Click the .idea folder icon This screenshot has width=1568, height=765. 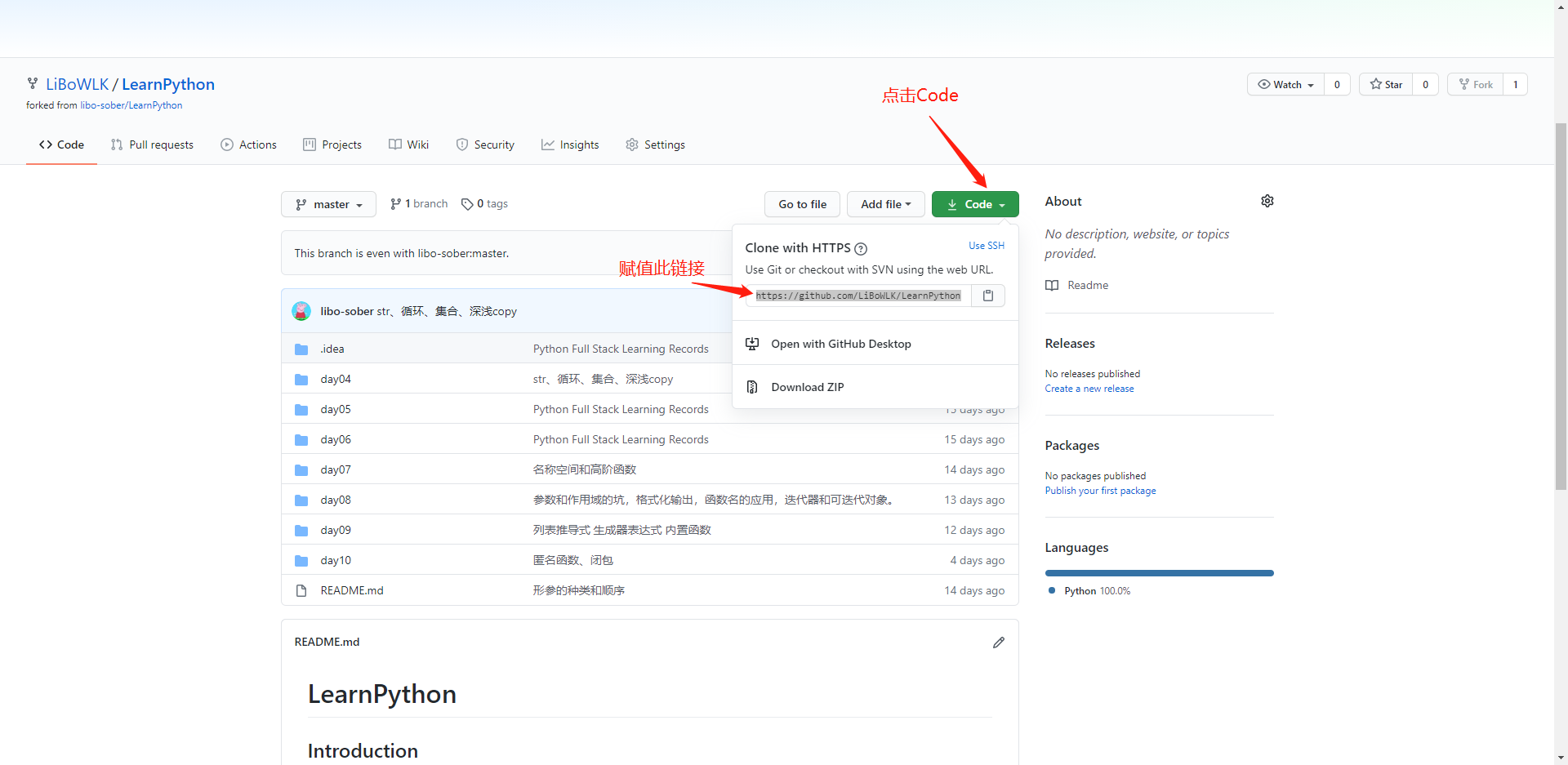(301, 349)
